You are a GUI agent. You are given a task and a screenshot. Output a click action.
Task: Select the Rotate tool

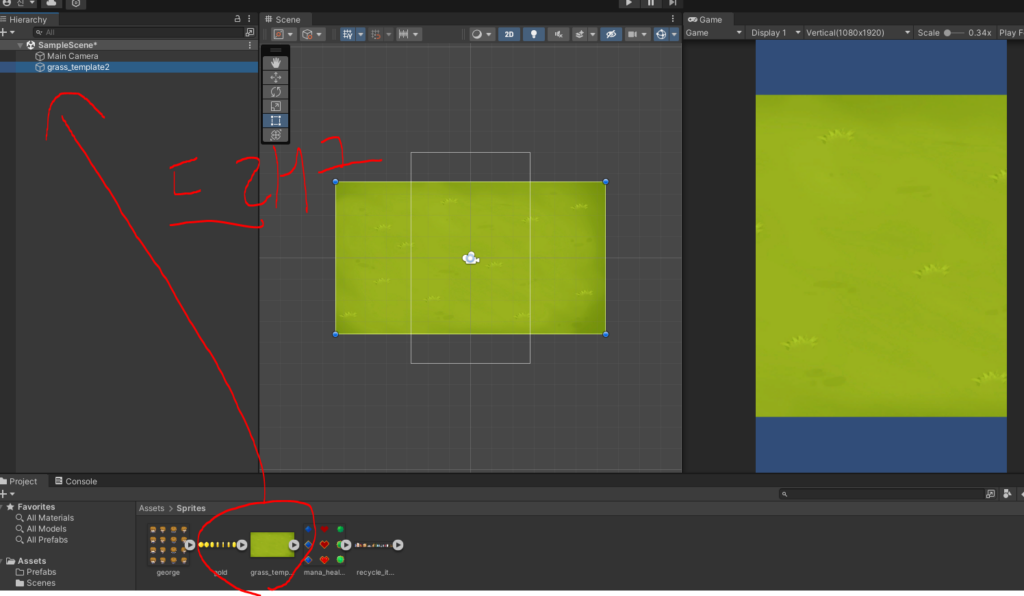pyautogui.click(x=275, y=92)
